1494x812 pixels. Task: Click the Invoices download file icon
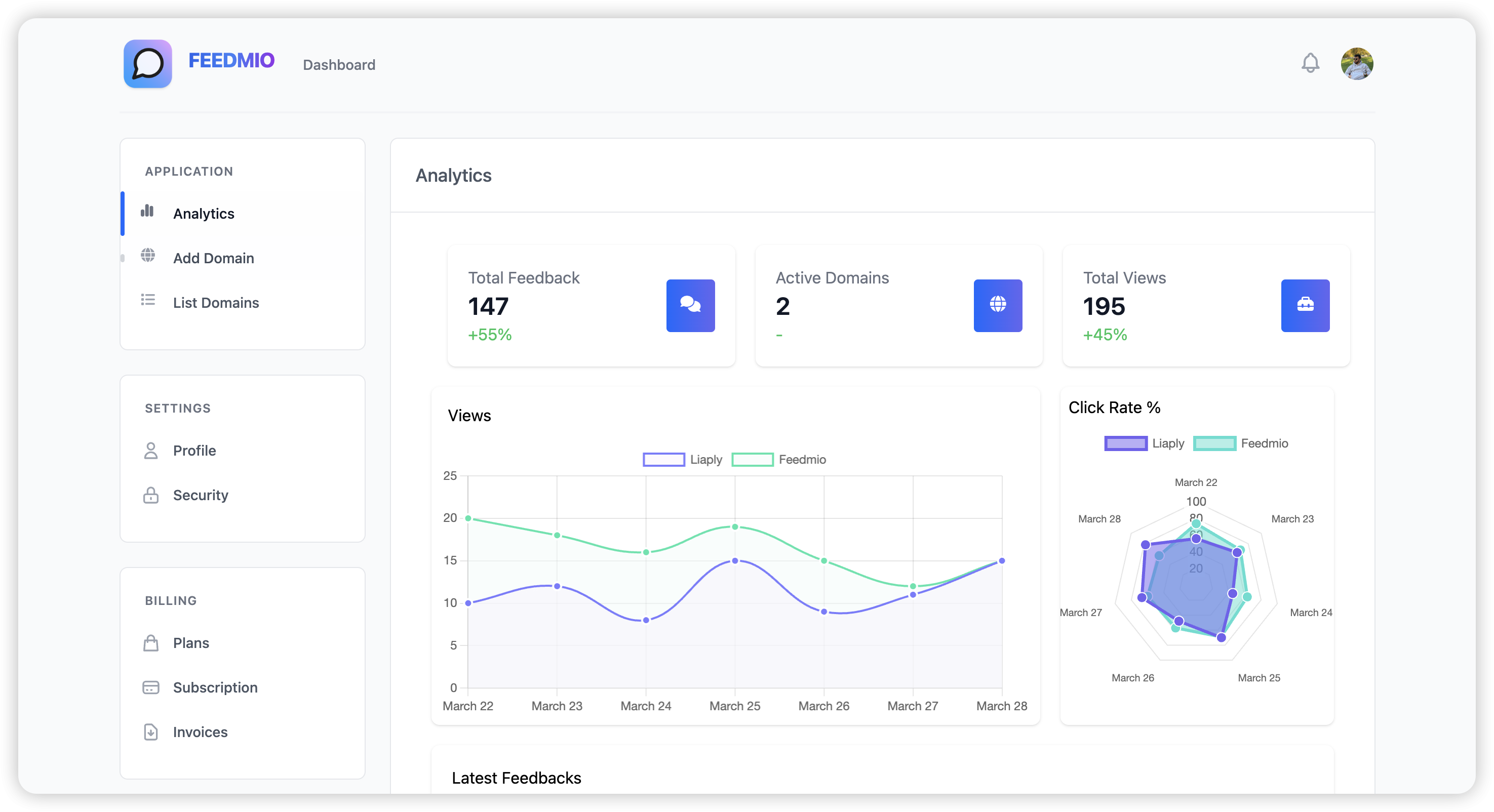click(151, 732)
